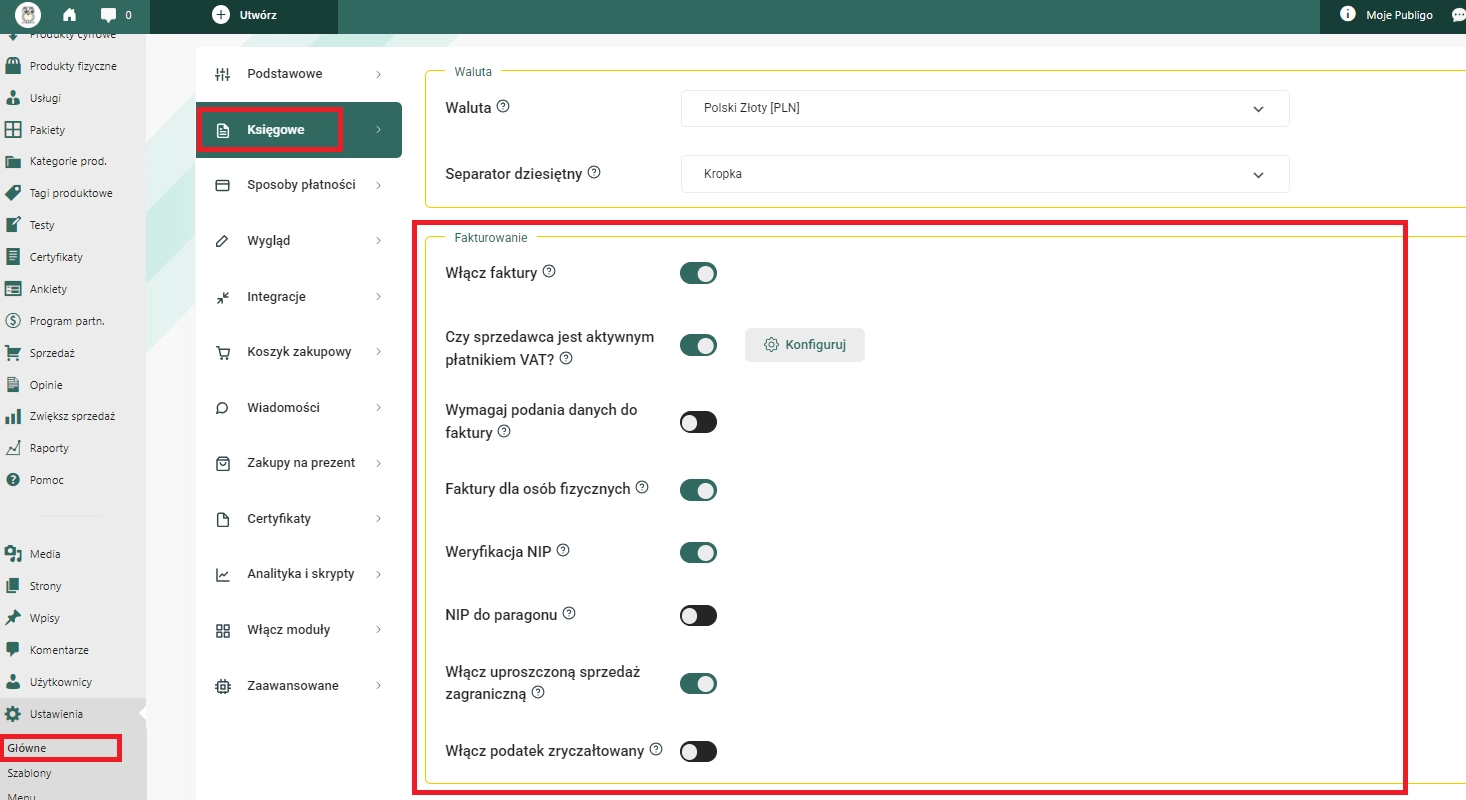Click the Usługi person icon
Image resolution: width=1466 pixels, height=800 pixels.
(x=13, y=98)
